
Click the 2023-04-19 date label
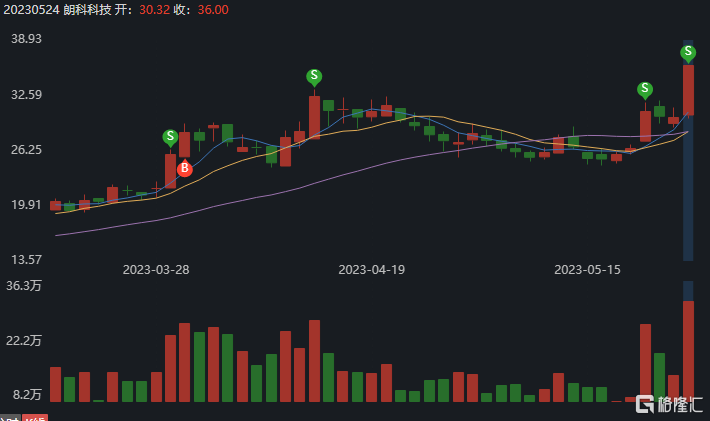(x=372, y=270)
